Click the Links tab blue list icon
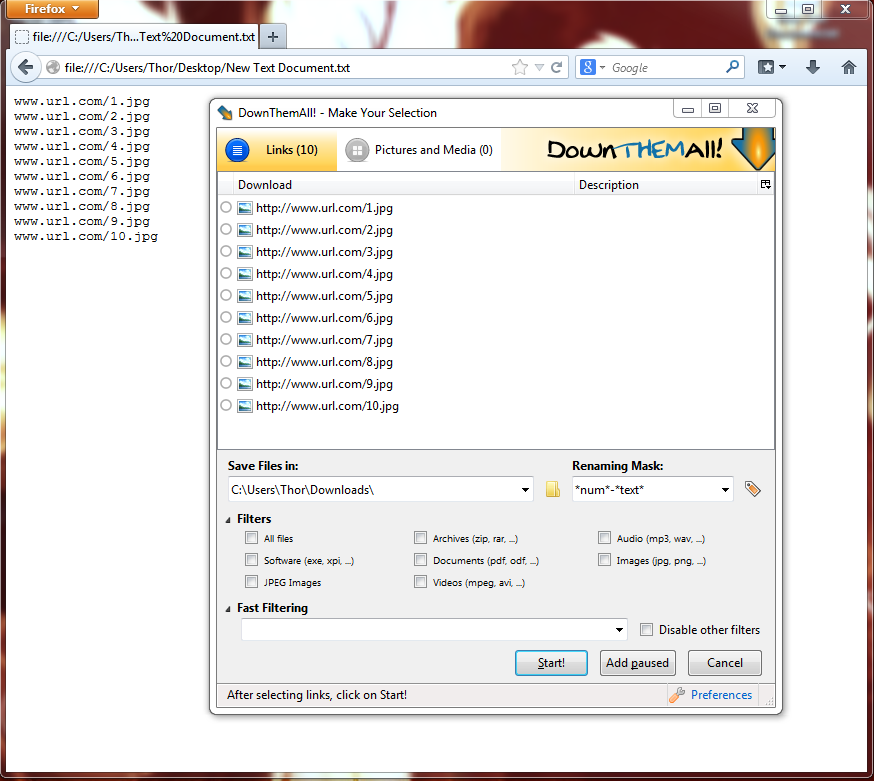This screenshot has height=781, width=874. 237,150
